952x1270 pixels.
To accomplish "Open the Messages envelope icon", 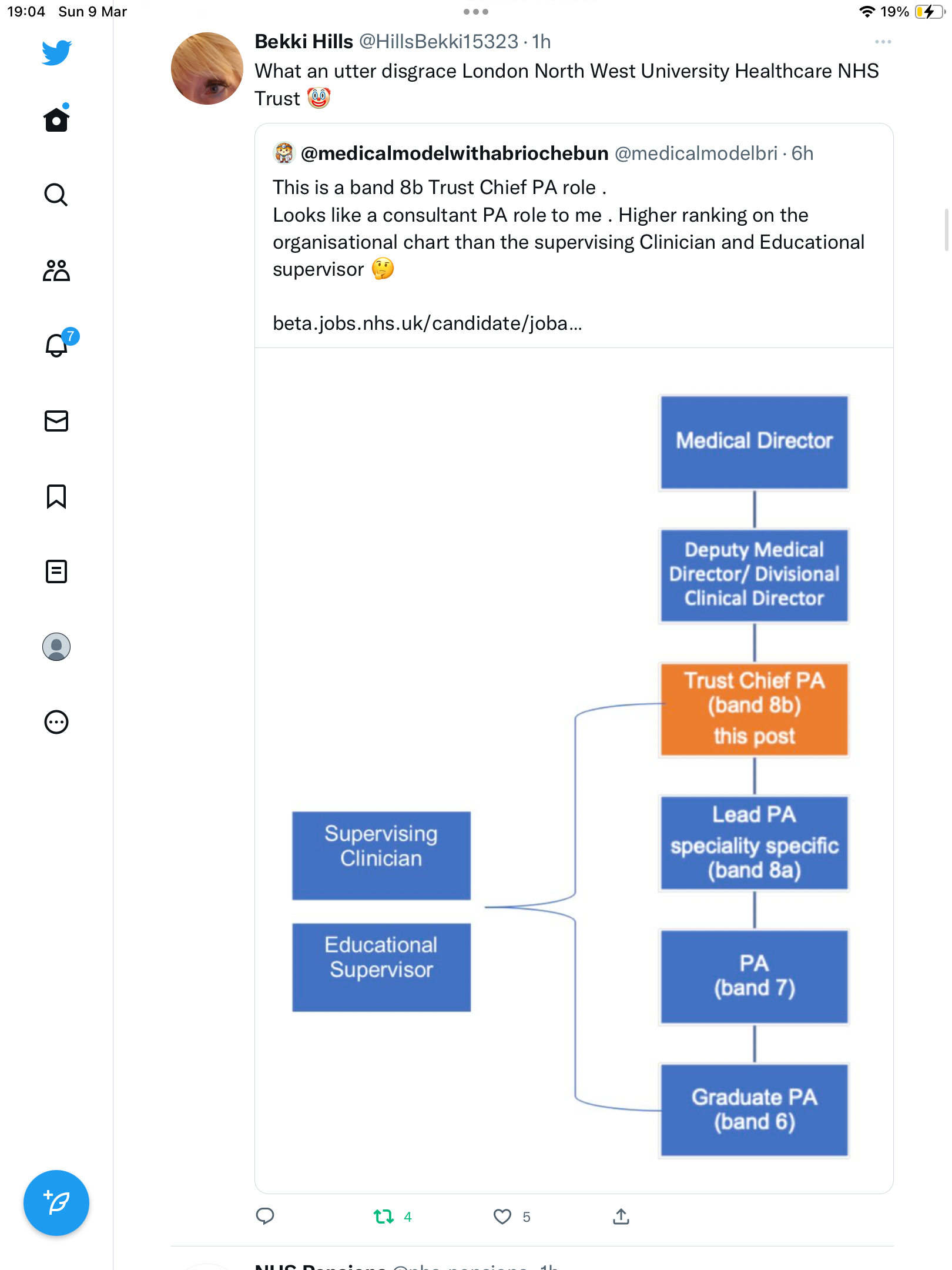I will (56, 421).
